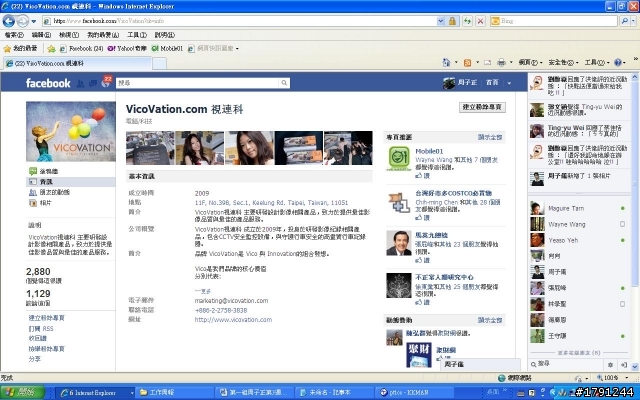The height and width of the screenshot is (400, 640).
Task: Expand the address bar history dropdown
Action: [x=440, y=21]
